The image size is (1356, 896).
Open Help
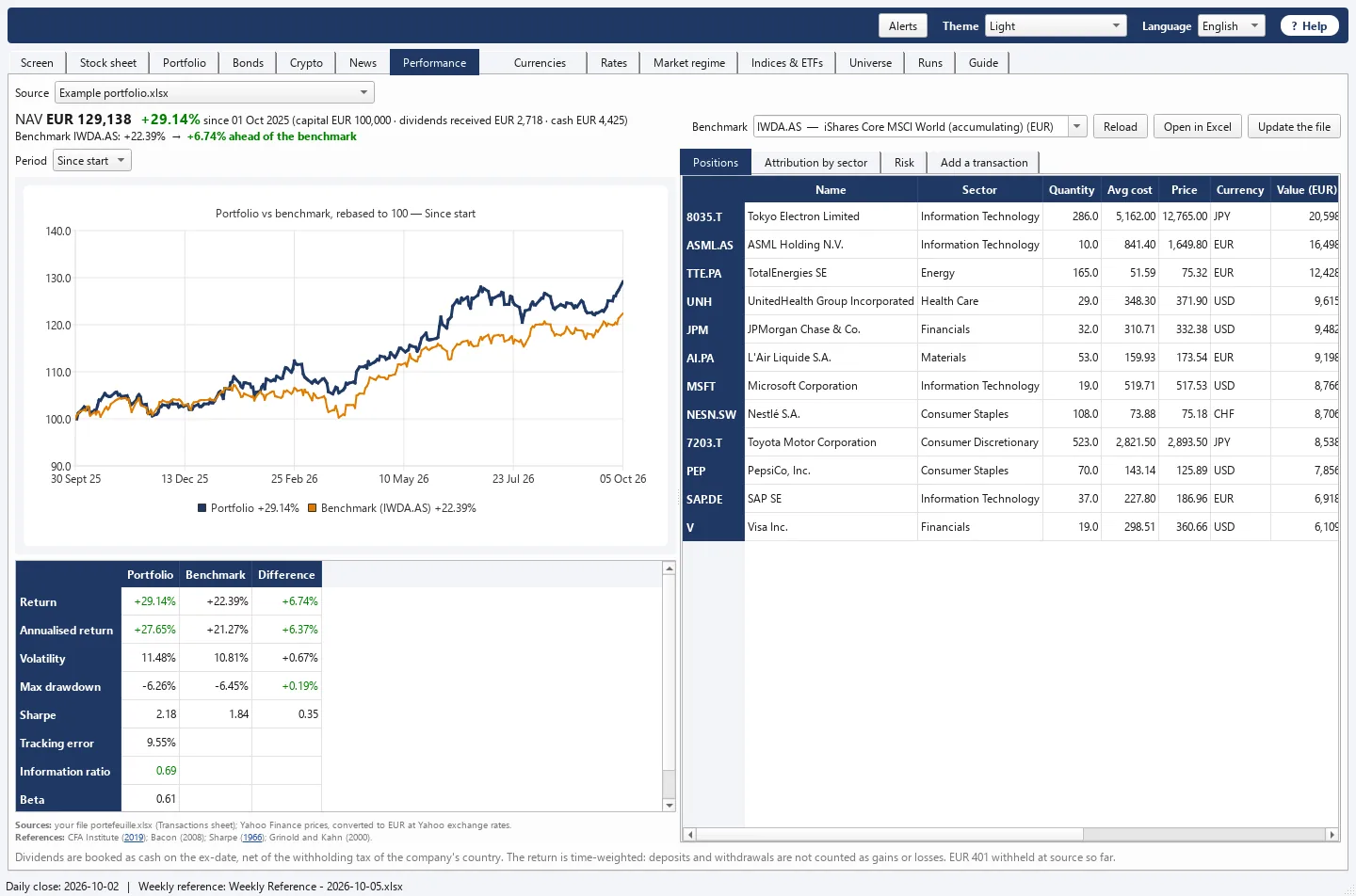click(x=1309, y=26)
